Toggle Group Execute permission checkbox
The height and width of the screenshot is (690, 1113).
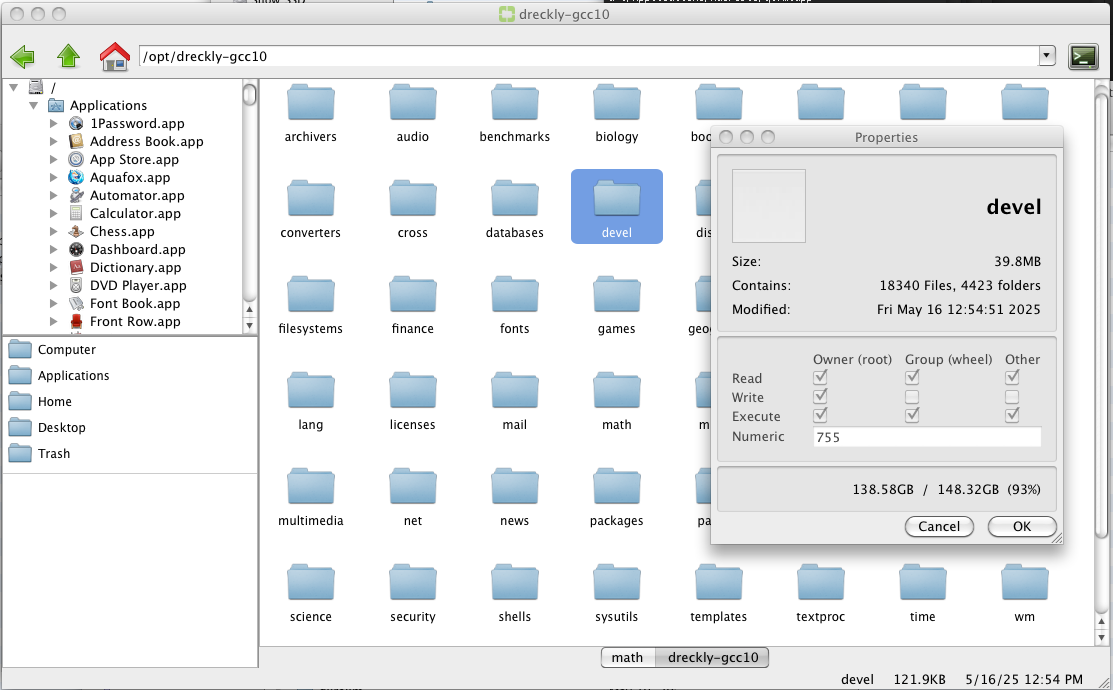pyautogui.click(x=912, y=415)
